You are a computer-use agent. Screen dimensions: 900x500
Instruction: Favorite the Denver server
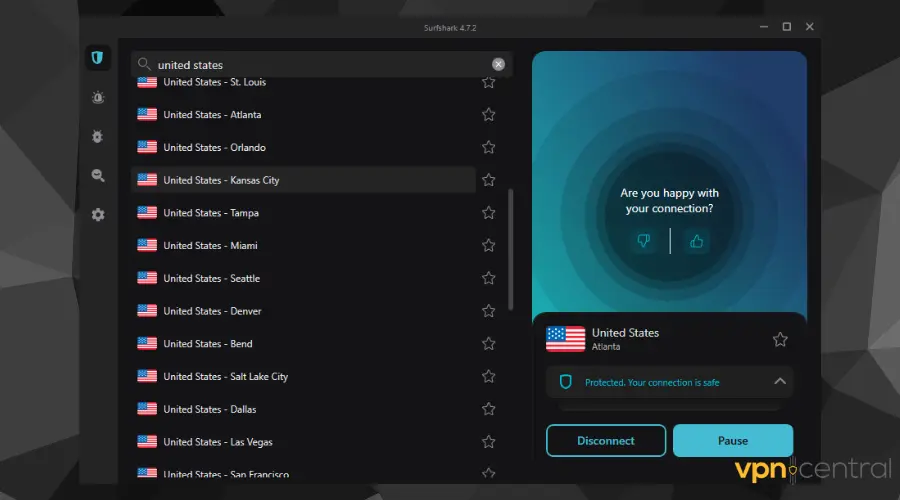[x=488, y=311]
